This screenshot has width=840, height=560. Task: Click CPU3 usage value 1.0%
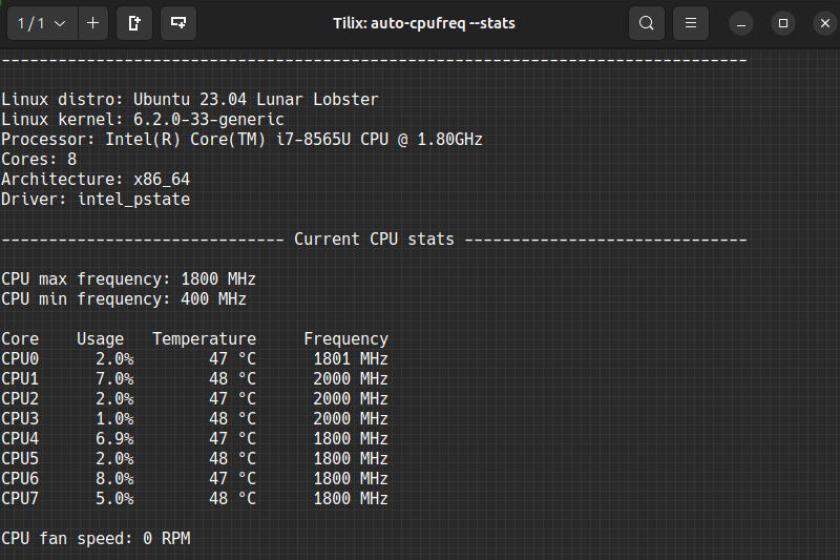(115, 419)
